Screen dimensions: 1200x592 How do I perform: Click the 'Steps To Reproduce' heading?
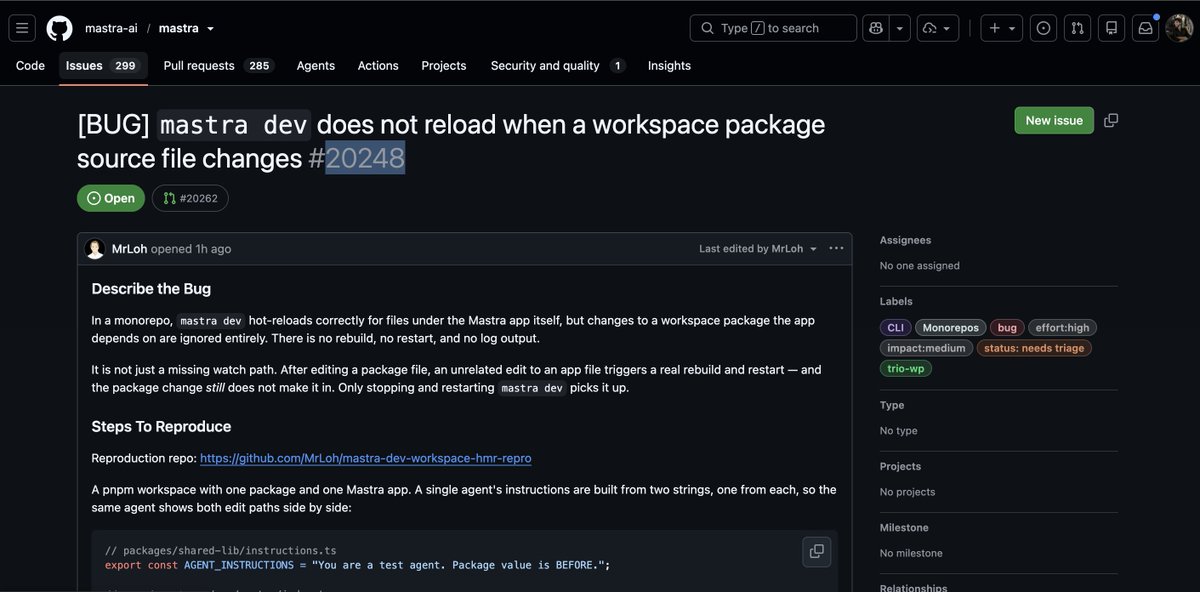pyautogui.click(x=161, y=426)
